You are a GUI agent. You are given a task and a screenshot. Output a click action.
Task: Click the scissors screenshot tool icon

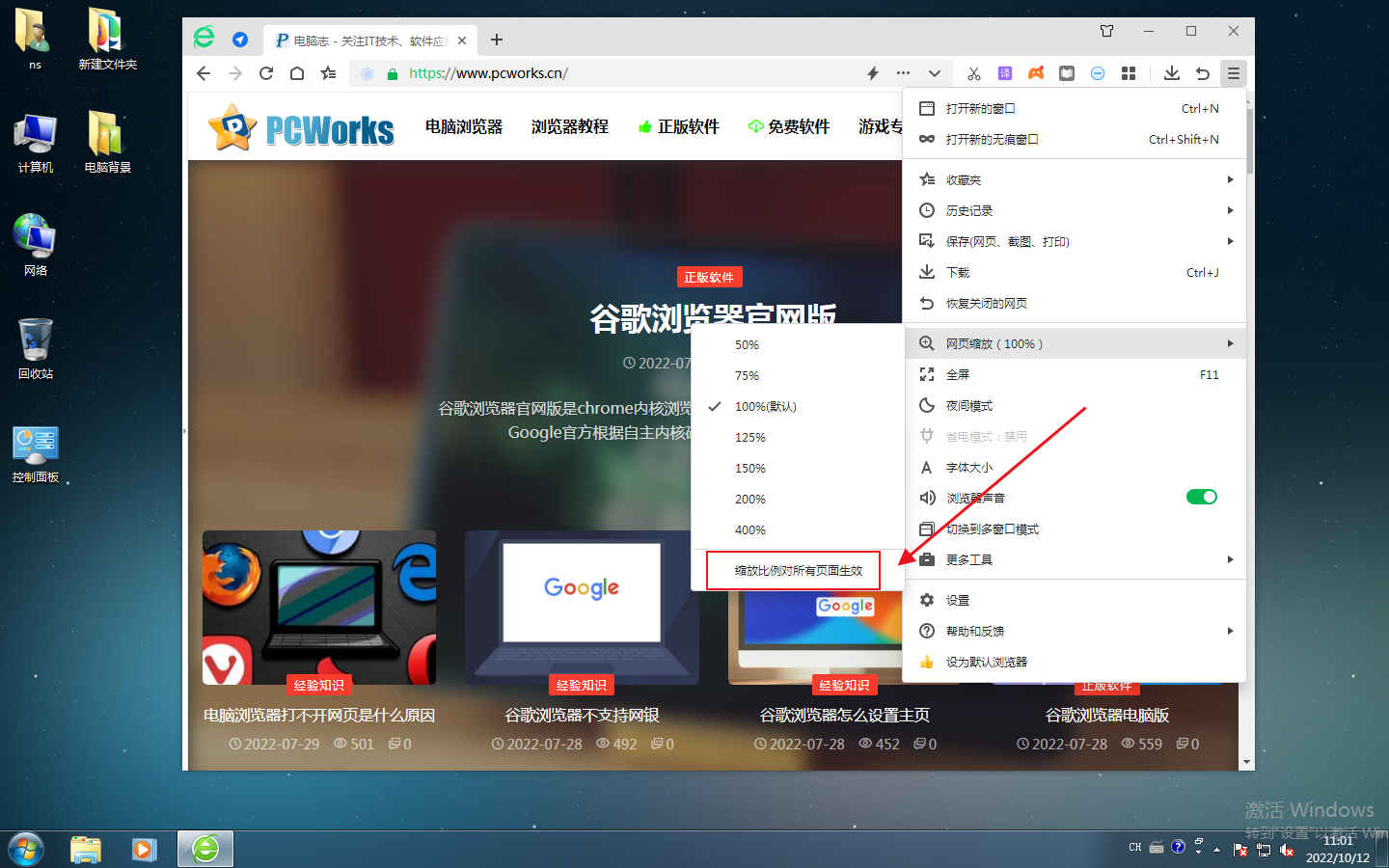[x=974, y=73]
